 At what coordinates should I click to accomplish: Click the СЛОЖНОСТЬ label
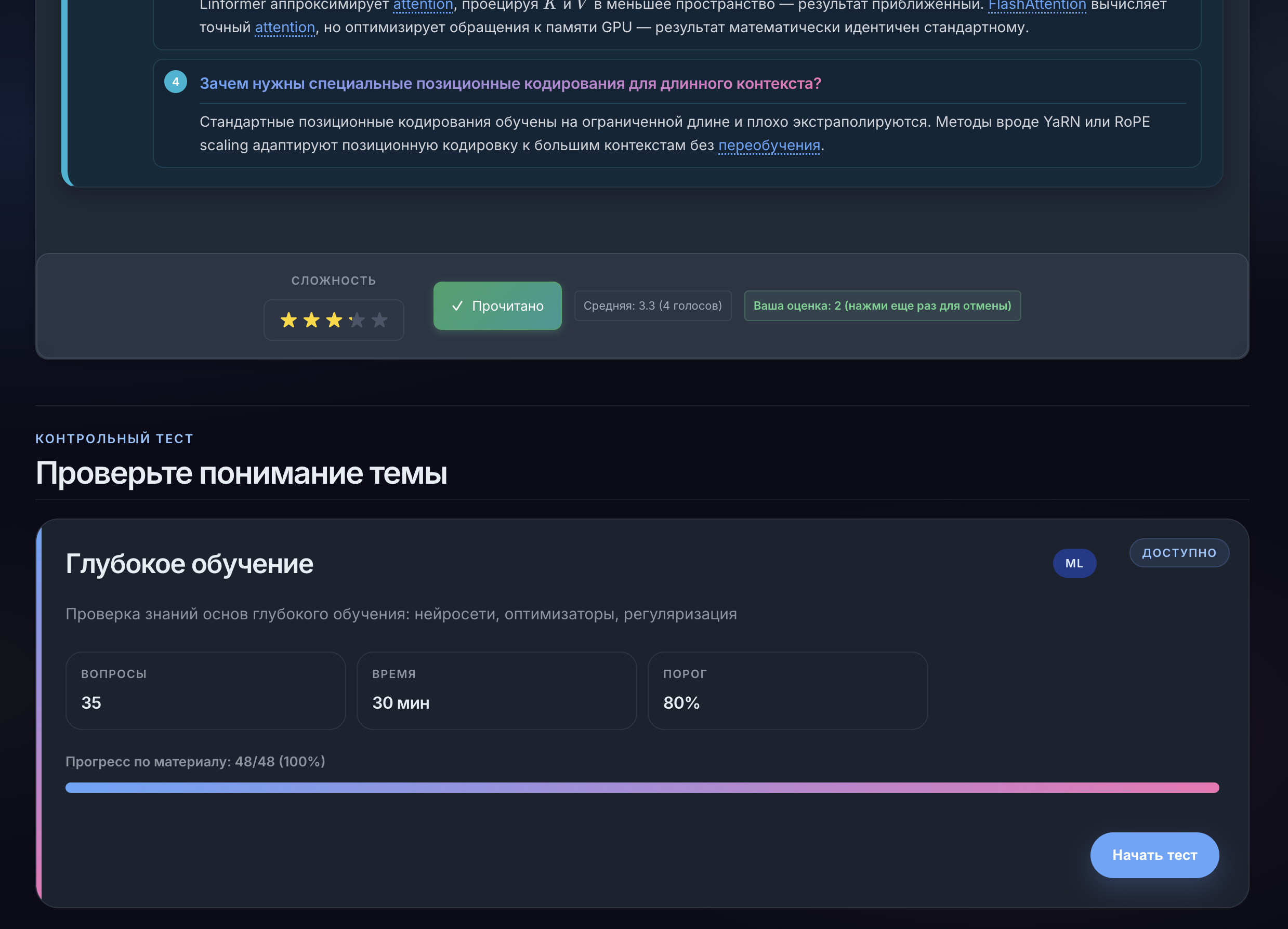tap(334, 281)
